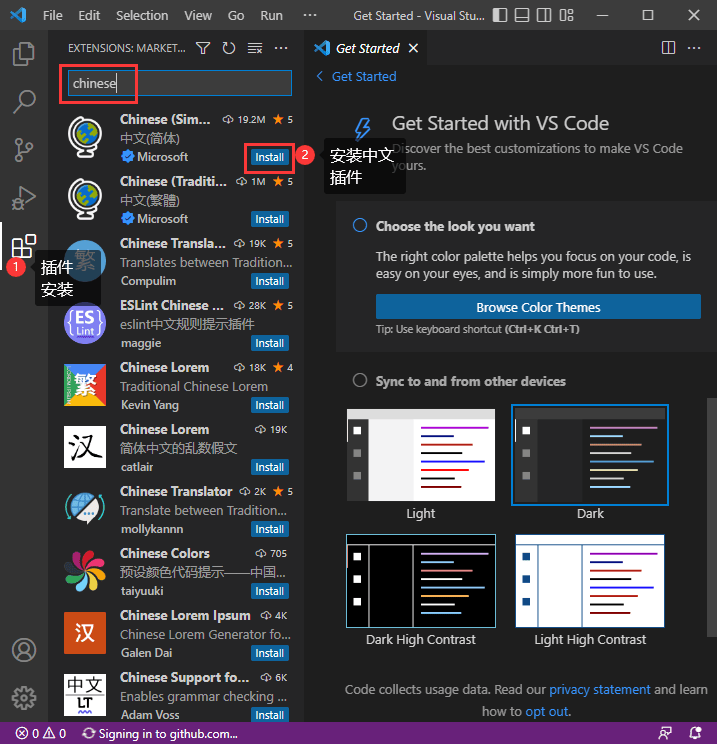Choose the Light High Contrast theme thumbnail
Image resolution: width=717 pixels, height=744 pixels.
[590, 581]
